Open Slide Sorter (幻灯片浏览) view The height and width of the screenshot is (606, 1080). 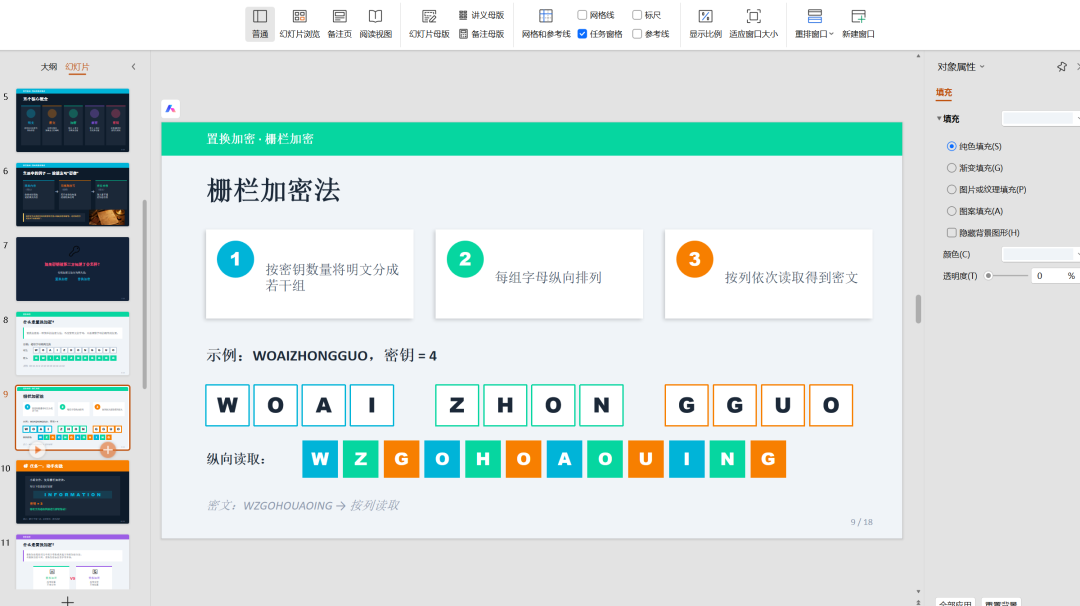[x=300, y=23]
